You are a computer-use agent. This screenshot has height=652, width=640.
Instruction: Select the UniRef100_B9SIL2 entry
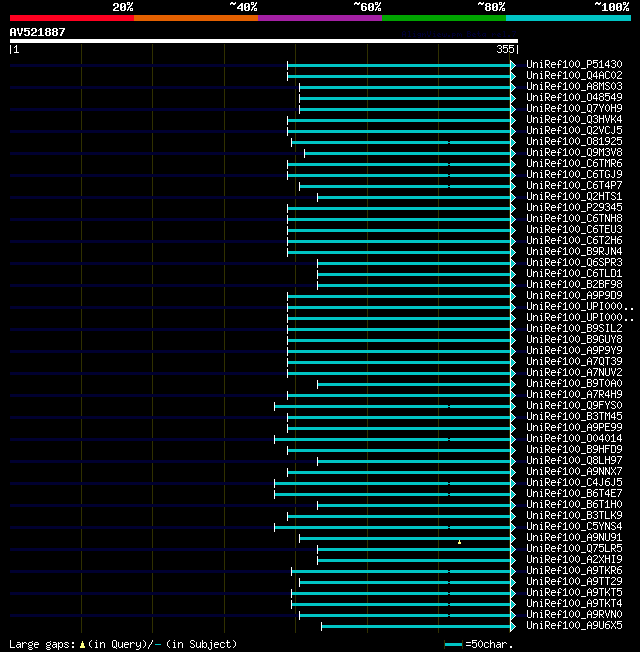pos(574,328)
